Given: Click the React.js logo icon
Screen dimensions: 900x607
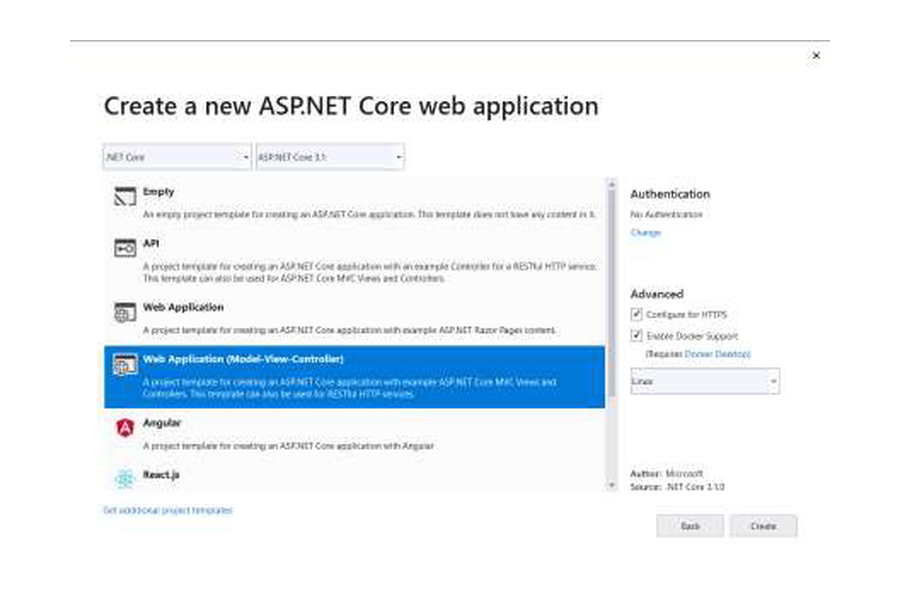Looking at the screenshot, I should (x=125, y=478).
